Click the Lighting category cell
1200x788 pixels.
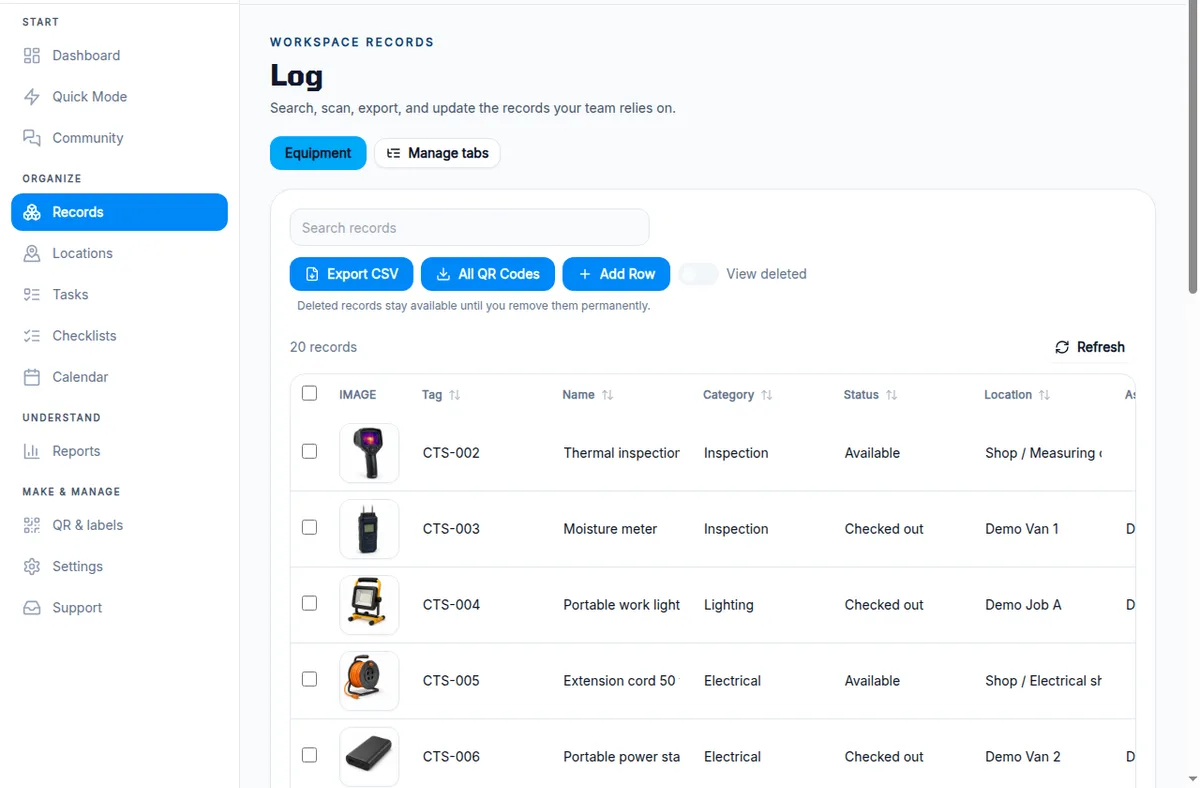(x=728, y=605)
